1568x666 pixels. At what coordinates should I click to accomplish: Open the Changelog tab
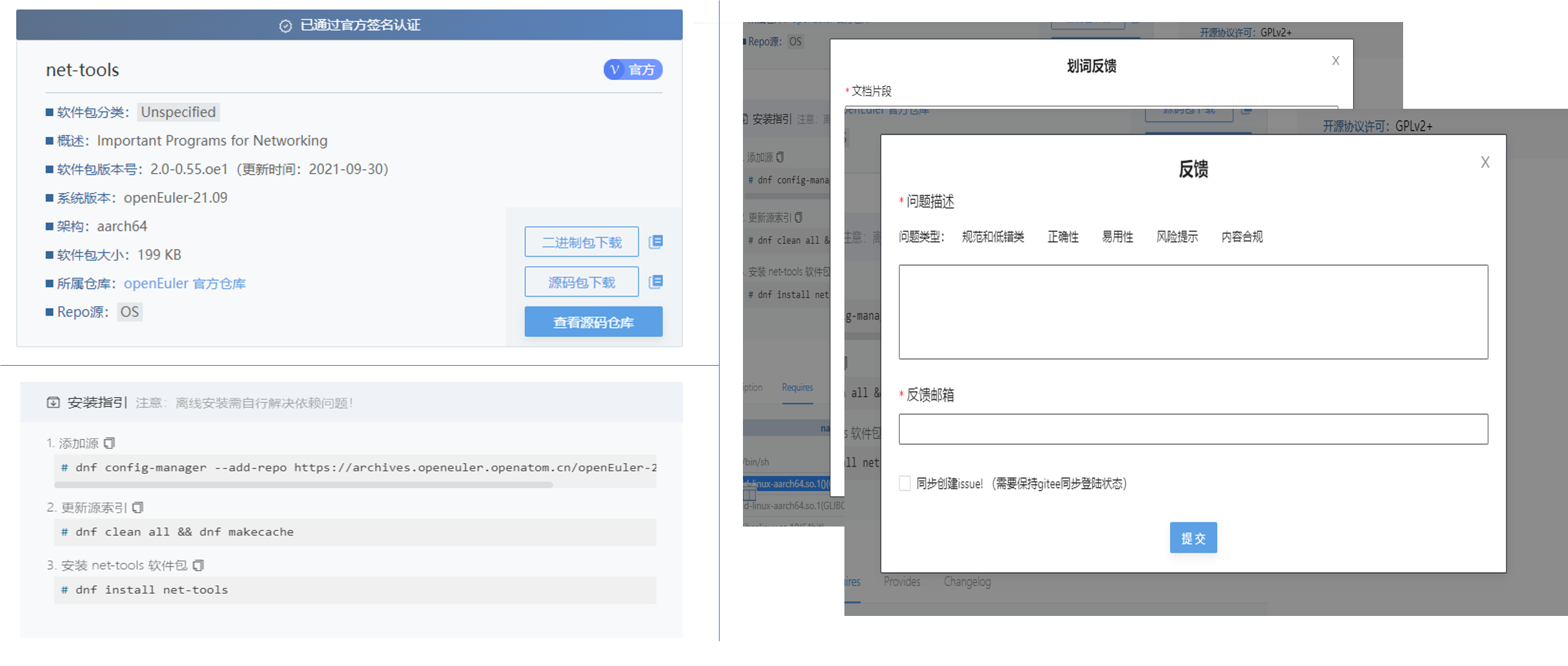967,582
